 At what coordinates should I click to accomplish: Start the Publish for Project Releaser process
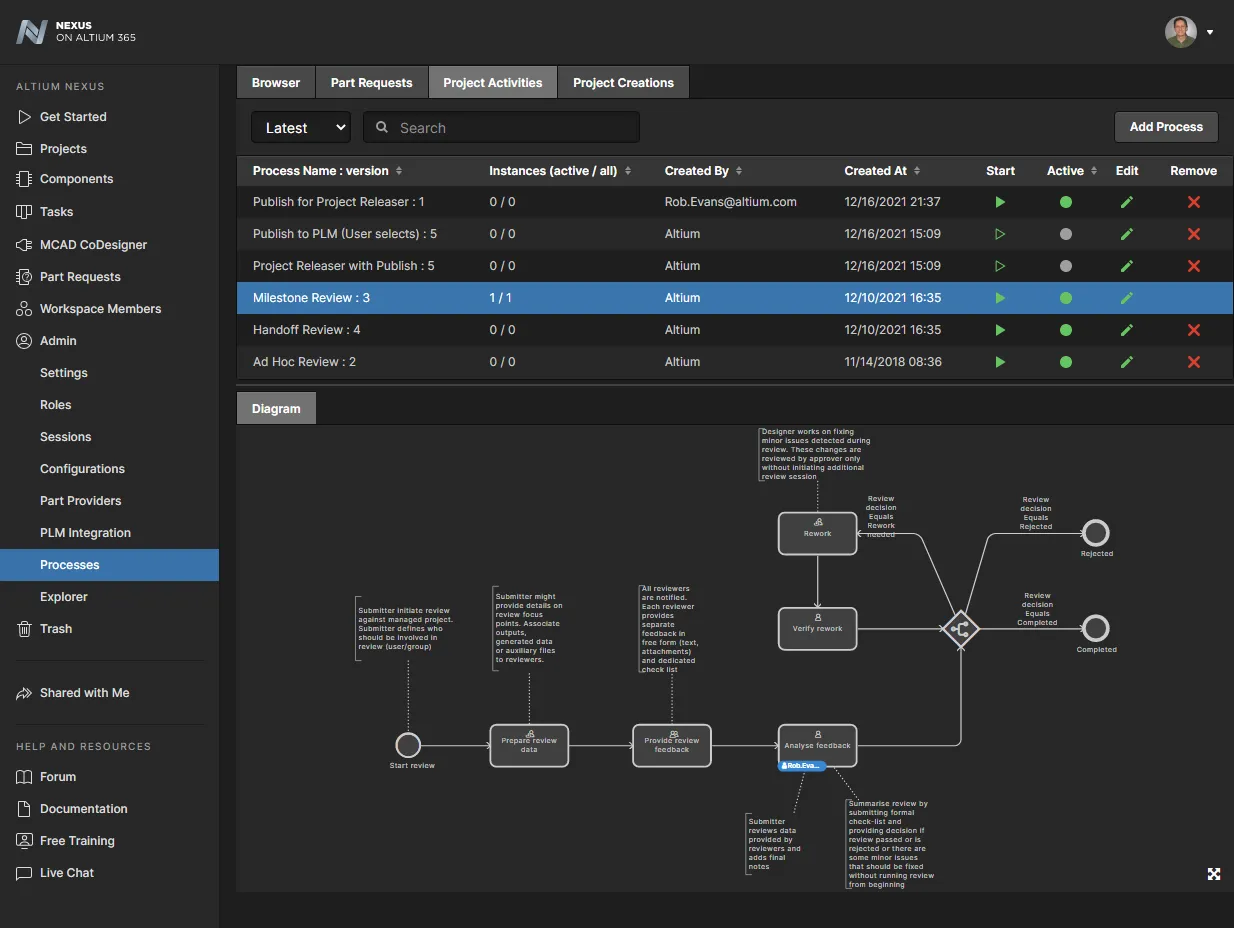(999, 201)
